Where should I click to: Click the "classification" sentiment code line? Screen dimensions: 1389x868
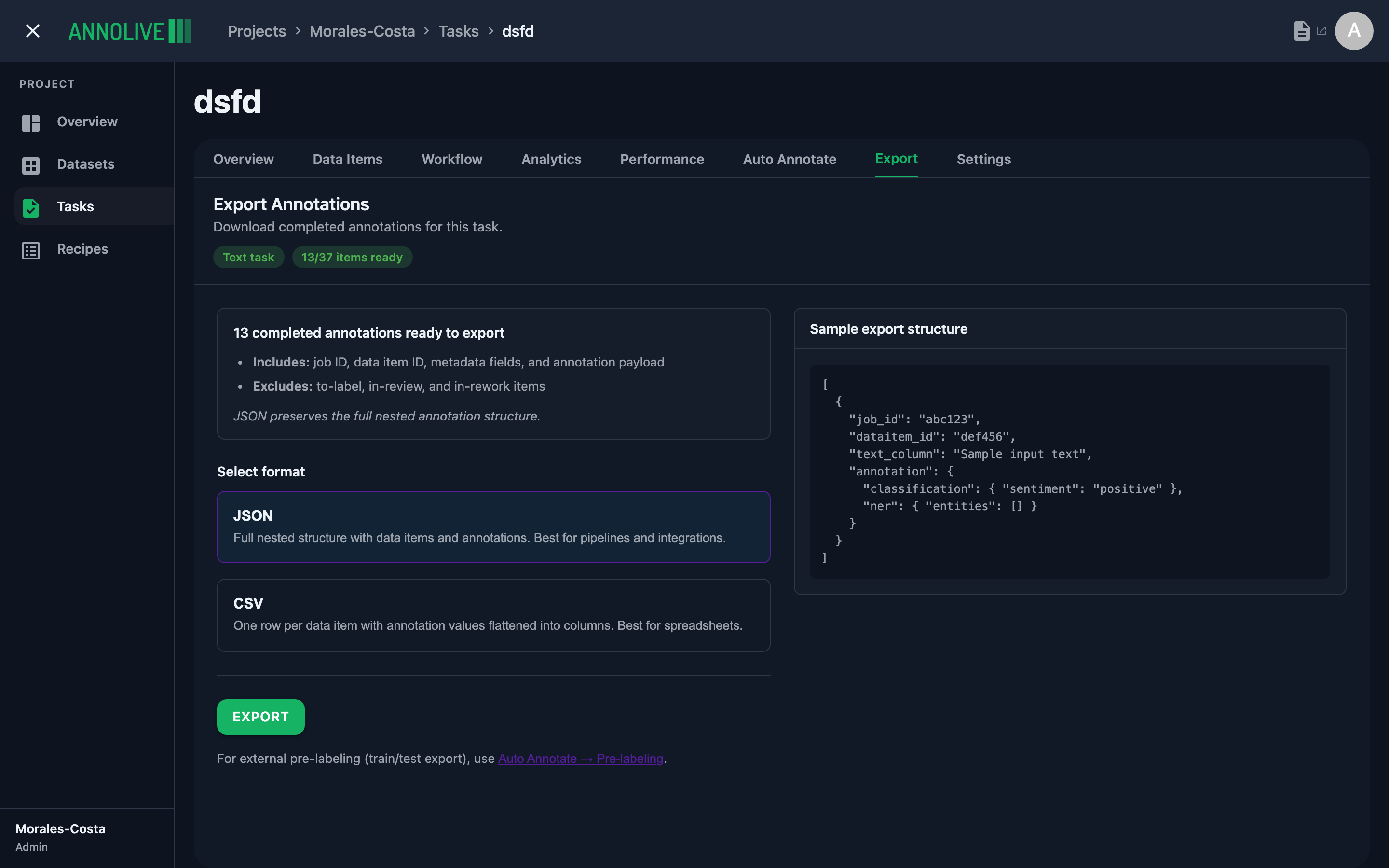(x=1023, y=488)
